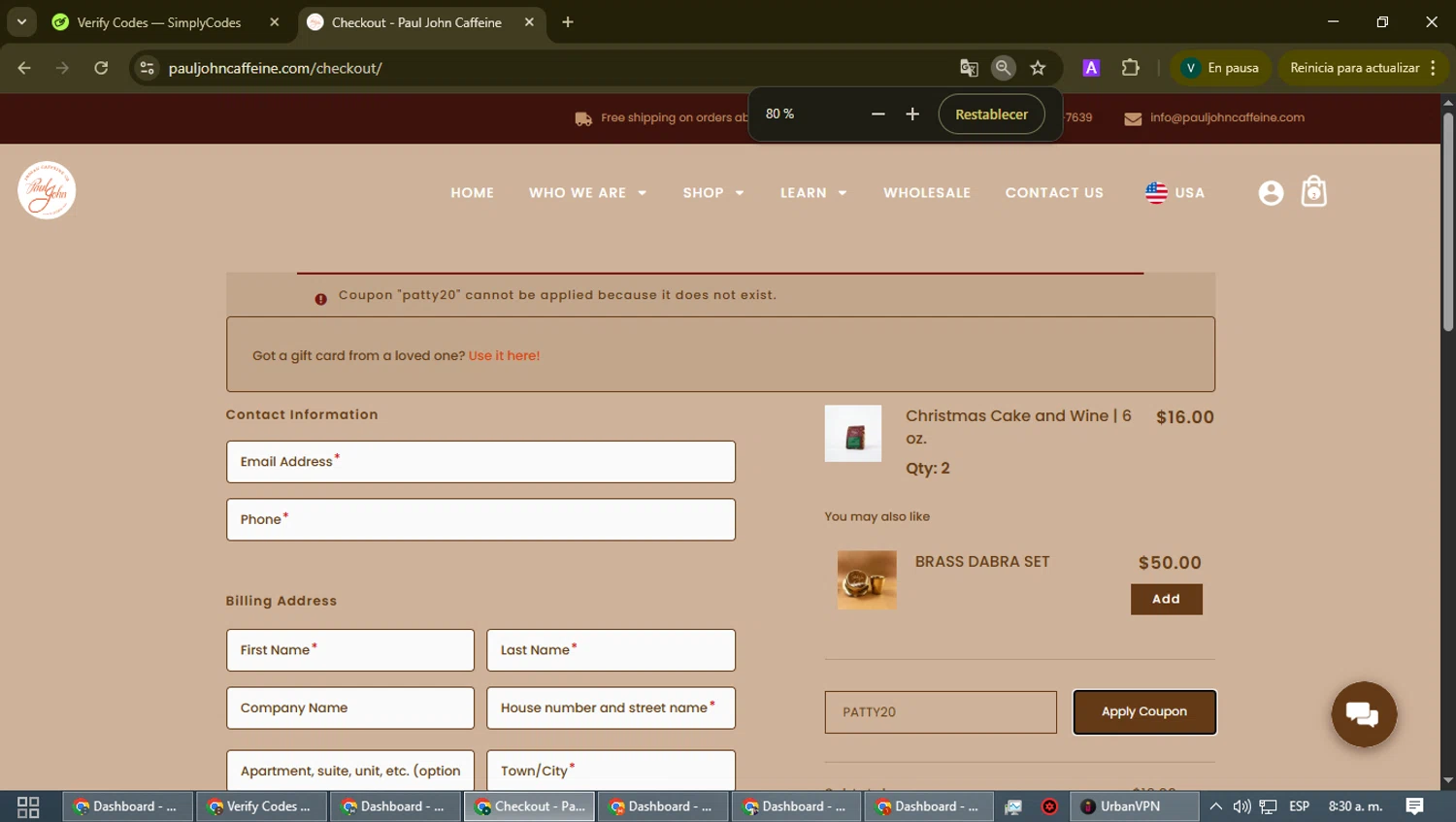Viewport: 1456px width, 822px height.
Task: Click the Reinicia para actualizar button
Action: coord(1354,68)
